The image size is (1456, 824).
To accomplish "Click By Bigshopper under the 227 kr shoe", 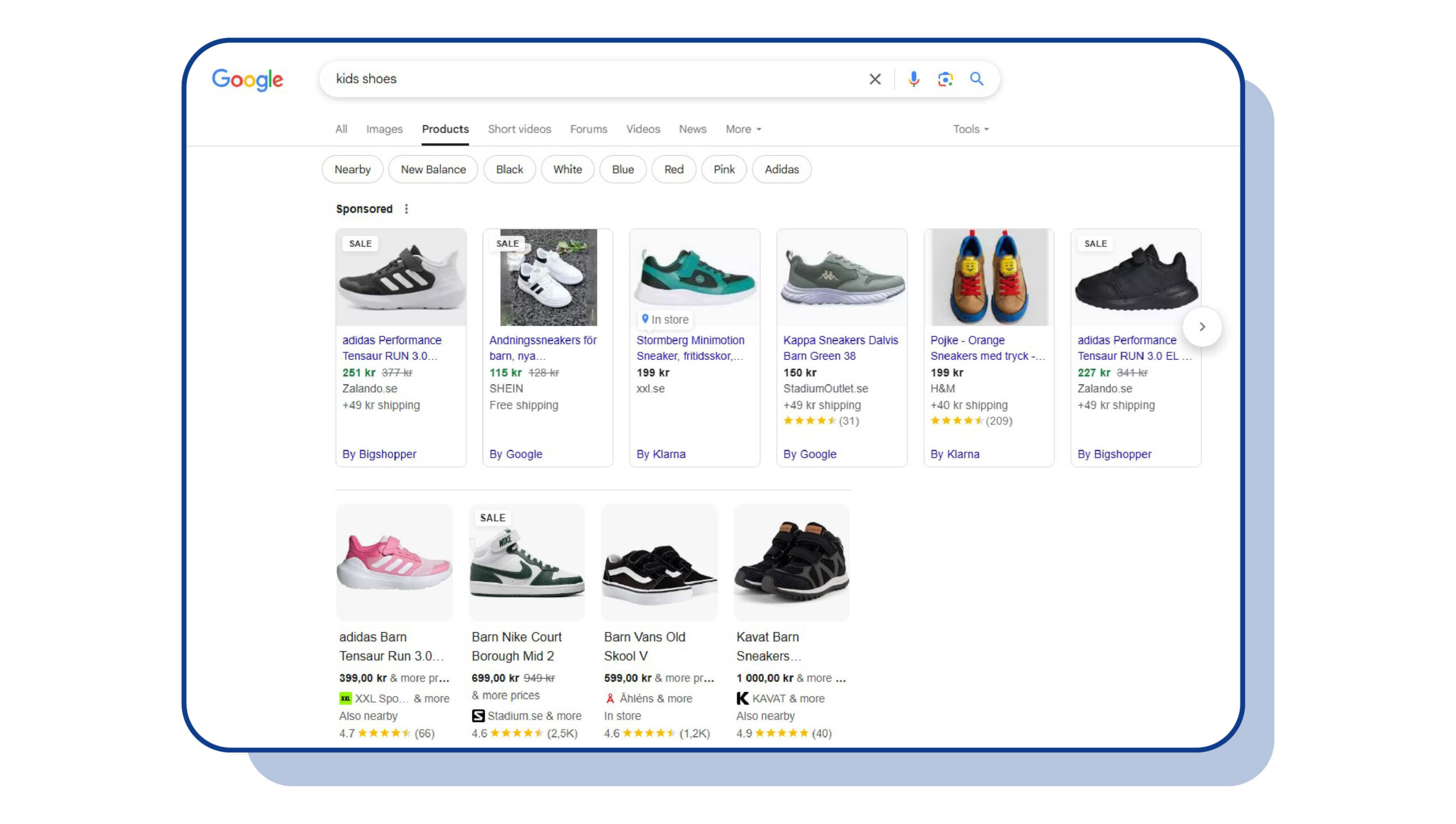I will [x=1115, y=454].
